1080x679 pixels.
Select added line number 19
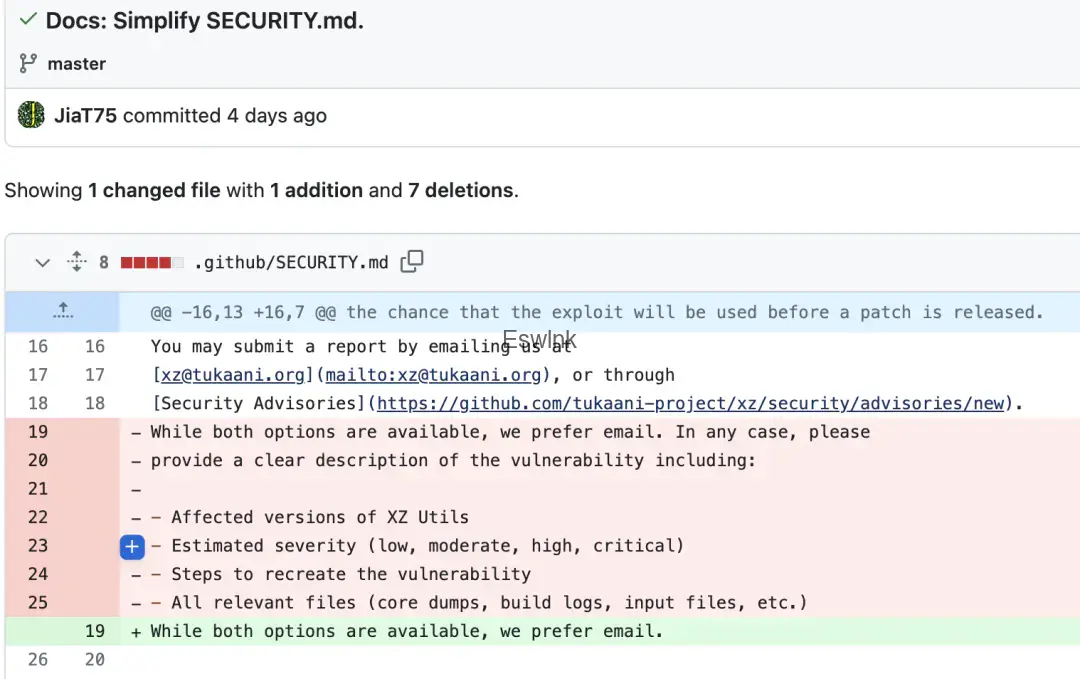[x=94, y=631]
